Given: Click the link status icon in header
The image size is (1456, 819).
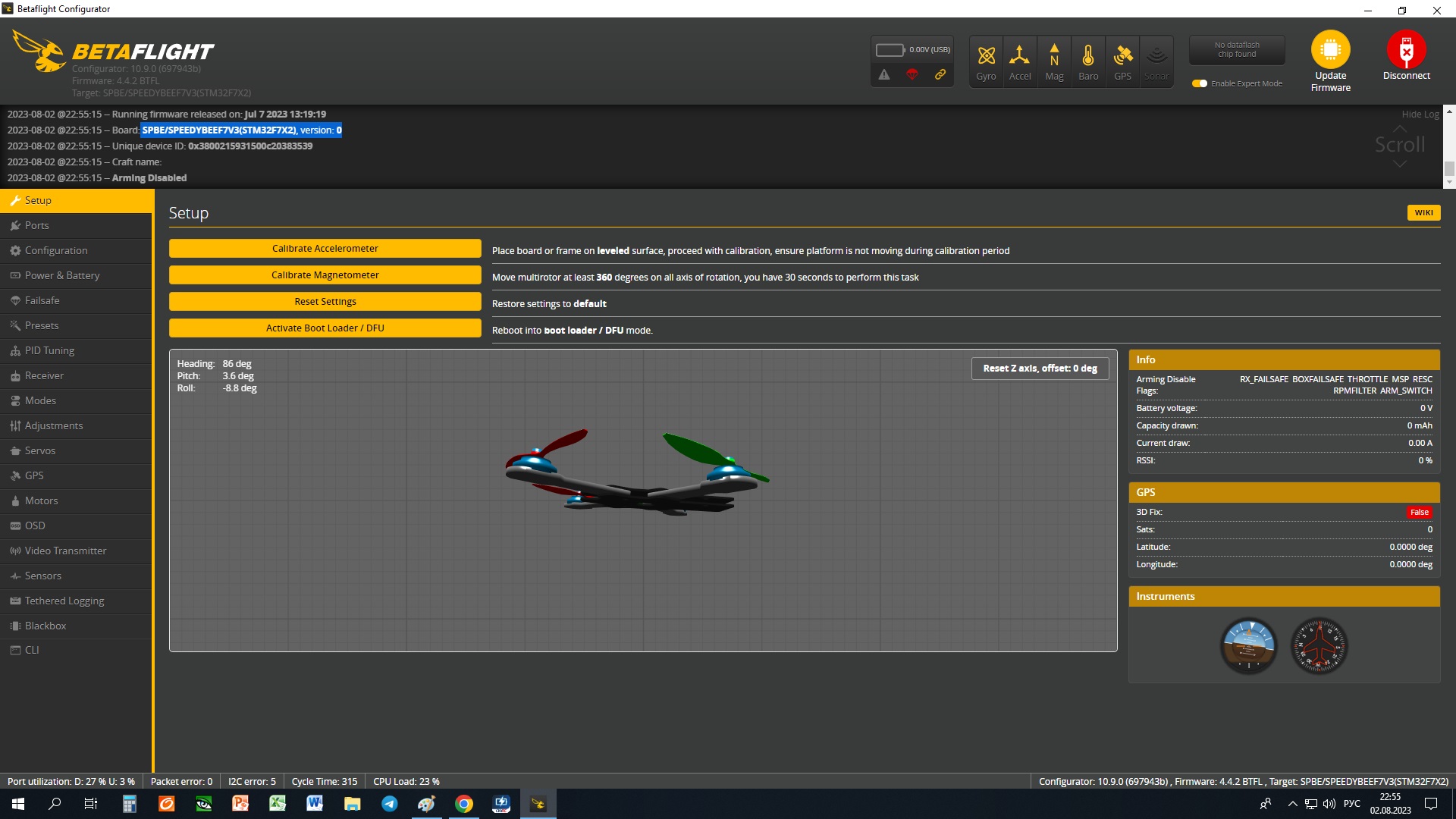Looking at the screenshot, I should pos(940,74).
